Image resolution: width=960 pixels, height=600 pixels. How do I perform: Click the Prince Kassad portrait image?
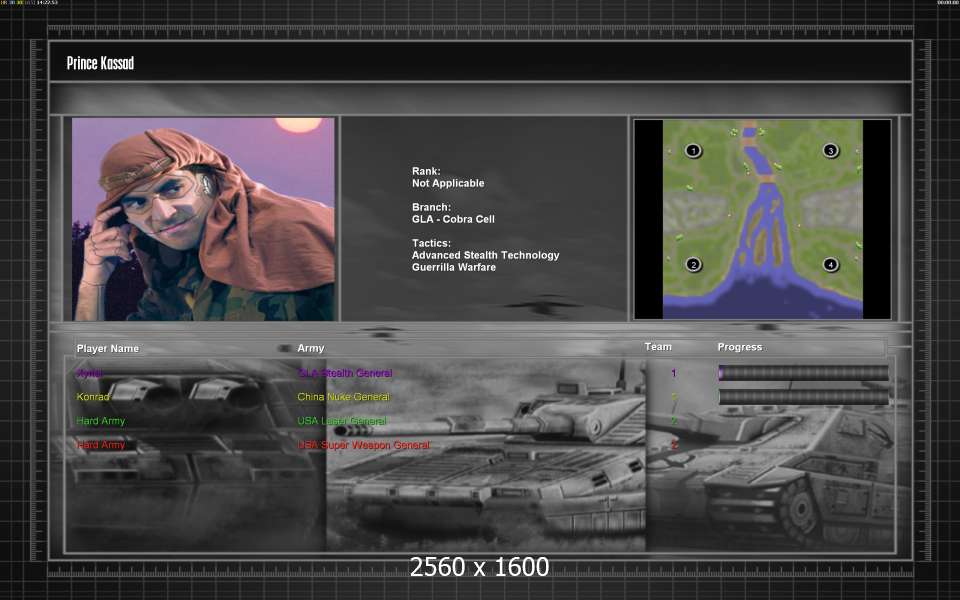click(x=203, y=219)
